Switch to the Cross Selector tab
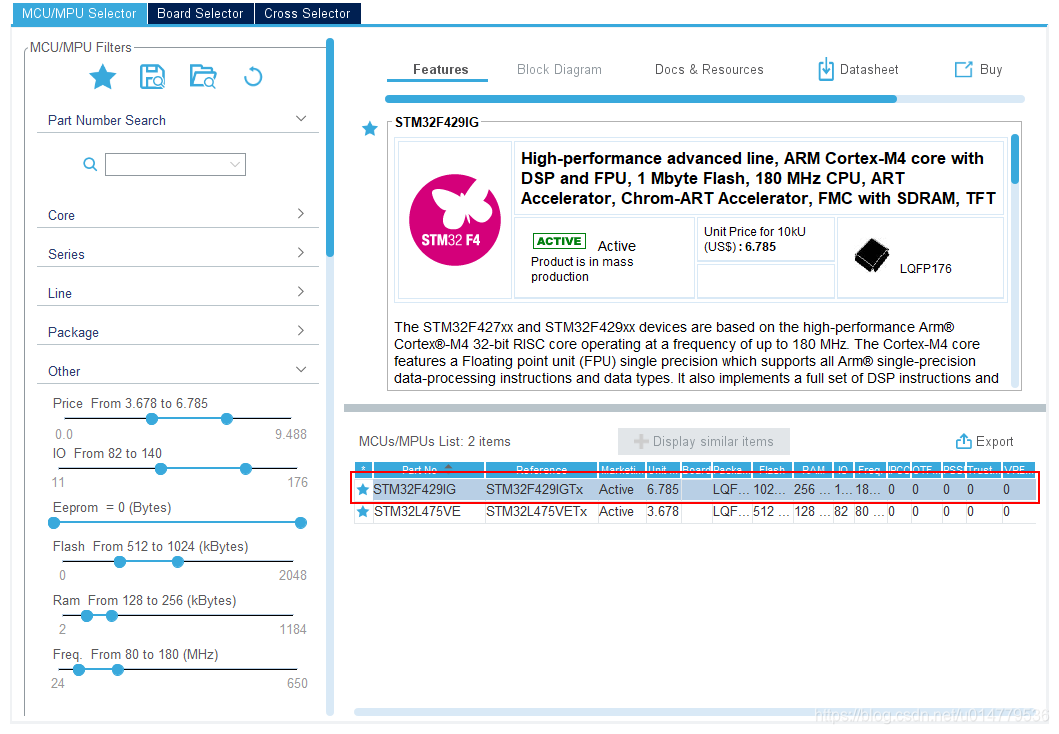The width and height of the screenshot is (1059, 734). pyautogui.click(x=307, y=14)
